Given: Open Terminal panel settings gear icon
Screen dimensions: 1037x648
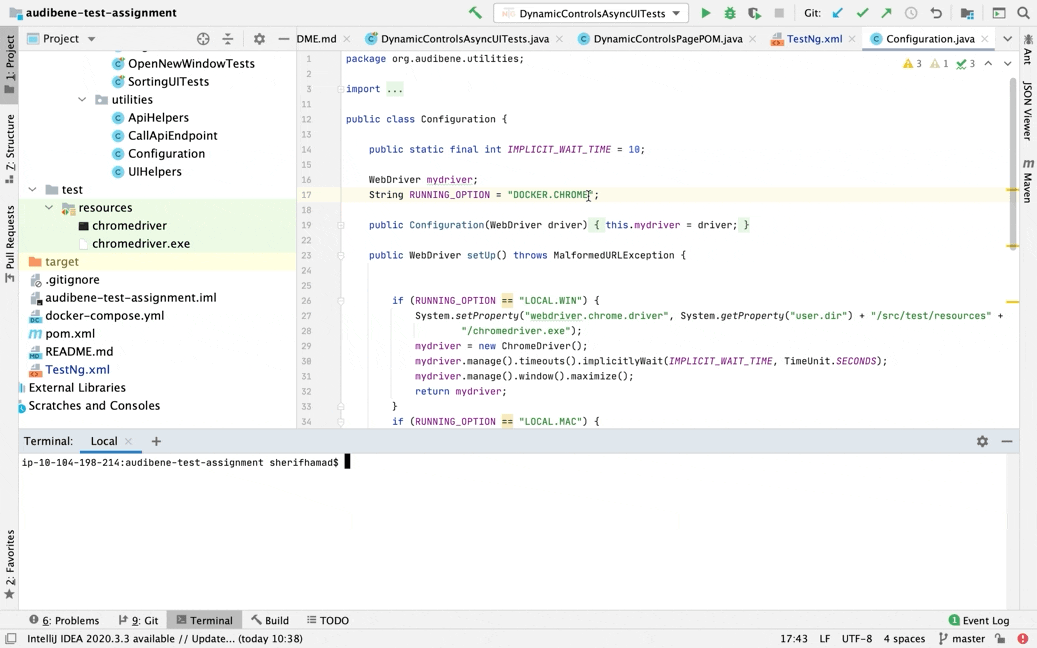Looking at the screenshot, I should (x=982, y=441).
